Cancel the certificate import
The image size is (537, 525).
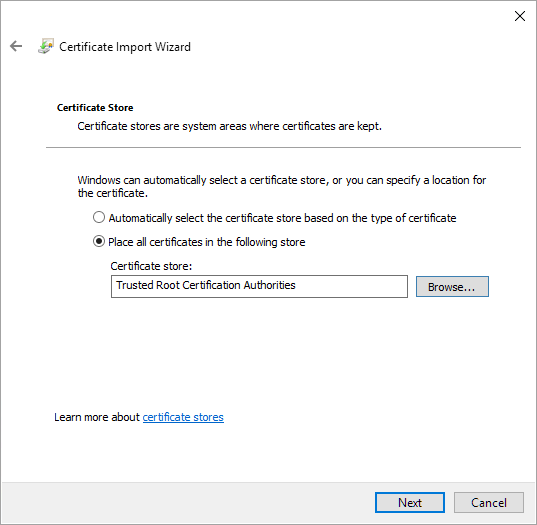click(489, 503)
